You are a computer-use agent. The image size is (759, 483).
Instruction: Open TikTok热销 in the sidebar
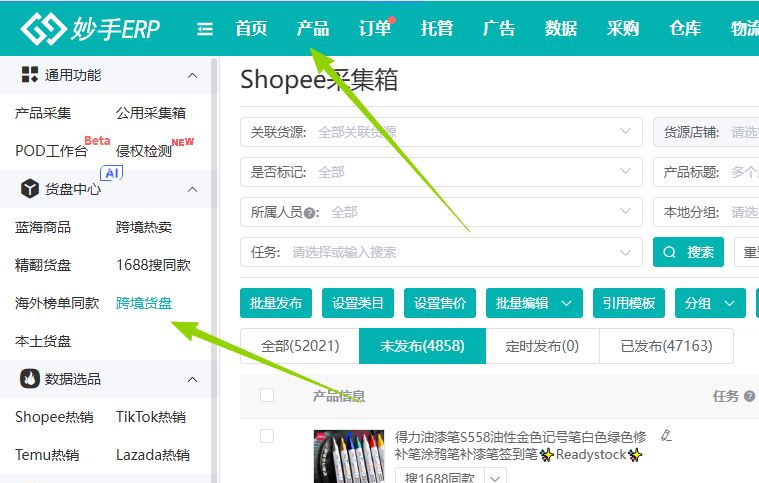tap(151, 417)
